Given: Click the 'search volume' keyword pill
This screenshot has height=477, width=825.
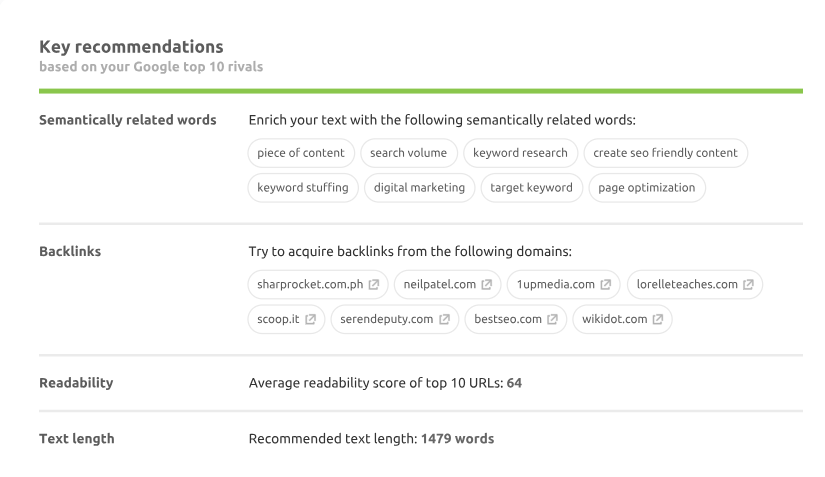Looking at the screenshot, I should [408, 153].
